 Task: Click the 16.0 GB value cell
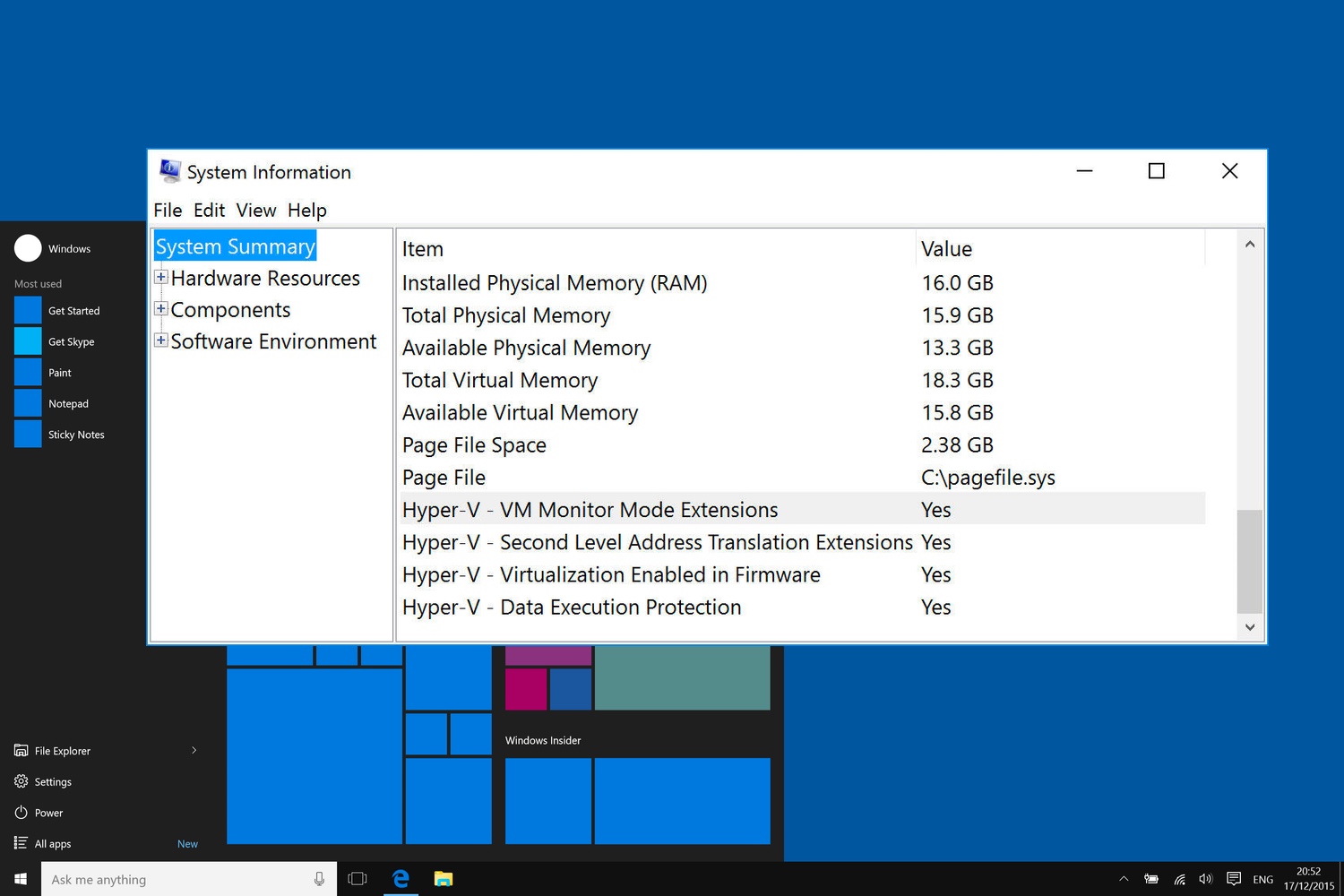pyautogui.click(x=958, y=283)
